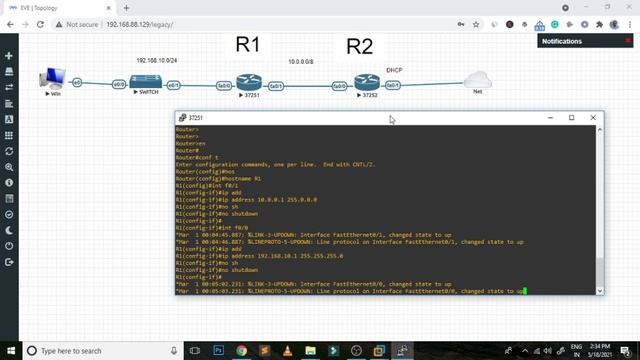Minimize the 37251 terminal window
The height and width of the screenshot is (360, 640).
pos(550,118)
